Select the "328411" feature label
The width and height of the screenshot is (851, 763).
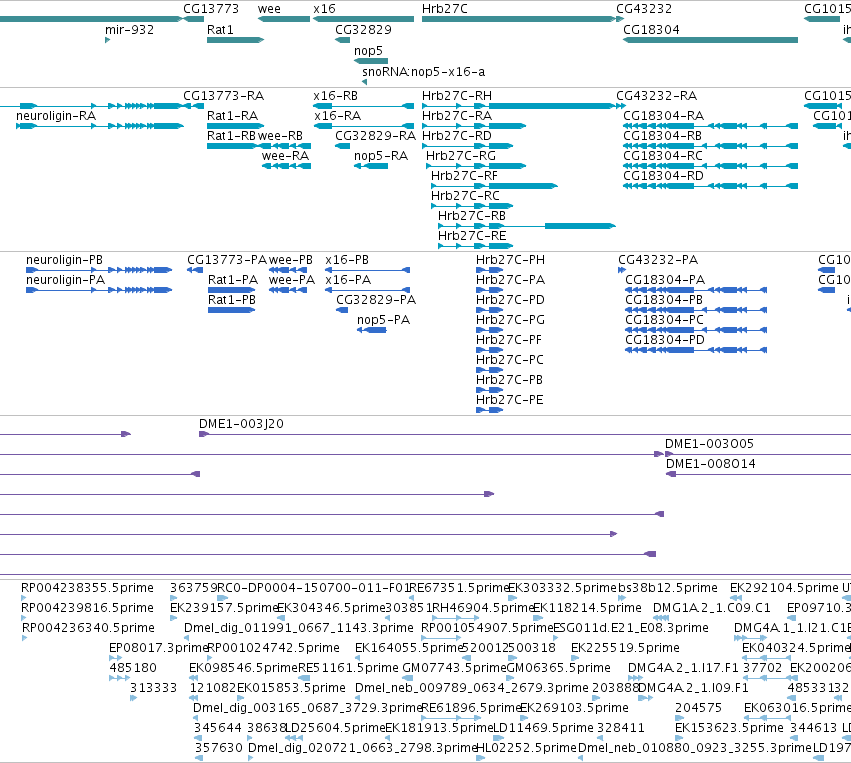(x=620, y=728)
